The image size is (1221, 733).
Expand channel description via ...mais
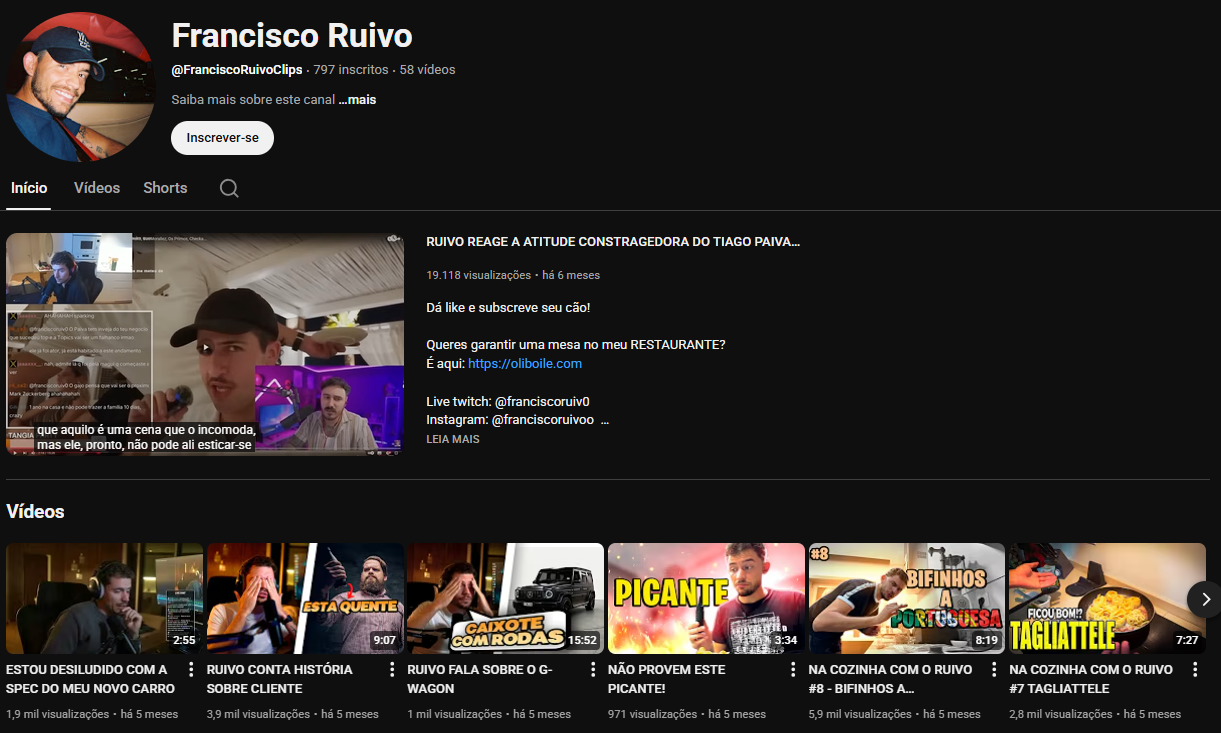click(356, 99)
